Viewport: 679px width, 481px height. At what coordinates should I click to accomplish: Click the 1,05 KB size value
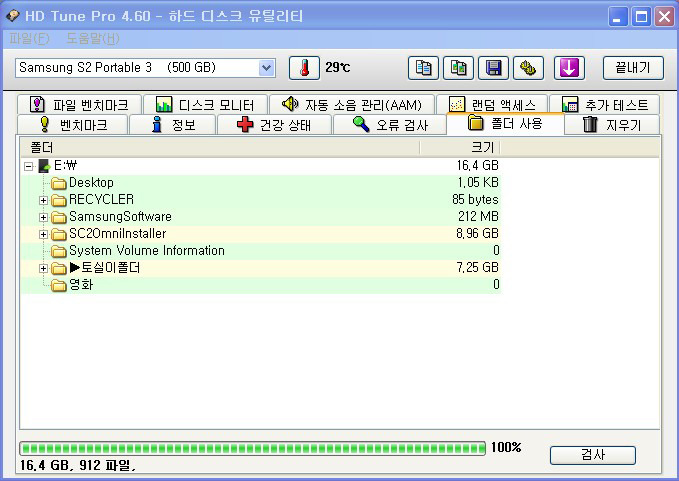click(x=479, y=183)
